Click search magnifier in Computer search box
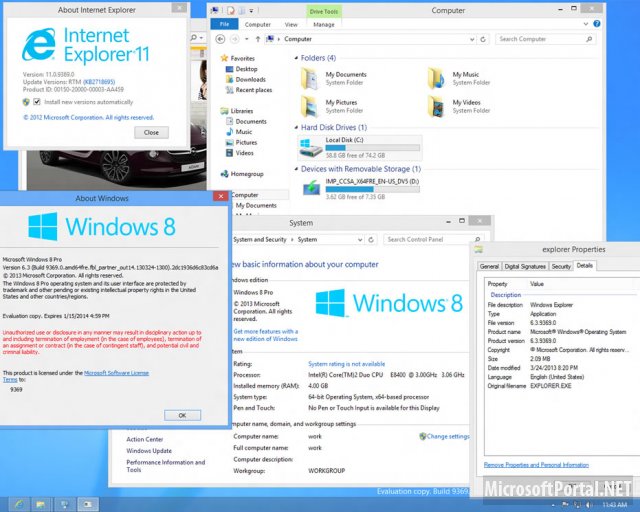 pos(589,39)
